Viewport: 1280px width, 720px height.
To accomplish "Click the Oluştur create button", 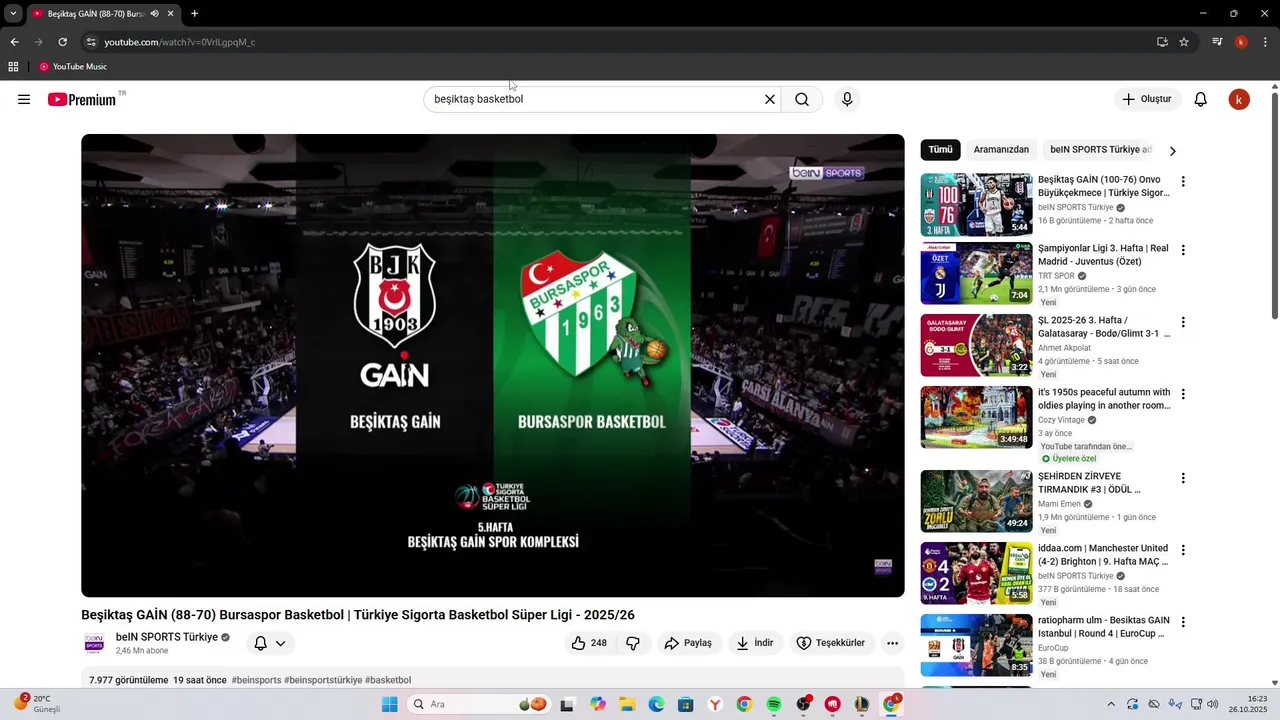I will point(1147,99).
